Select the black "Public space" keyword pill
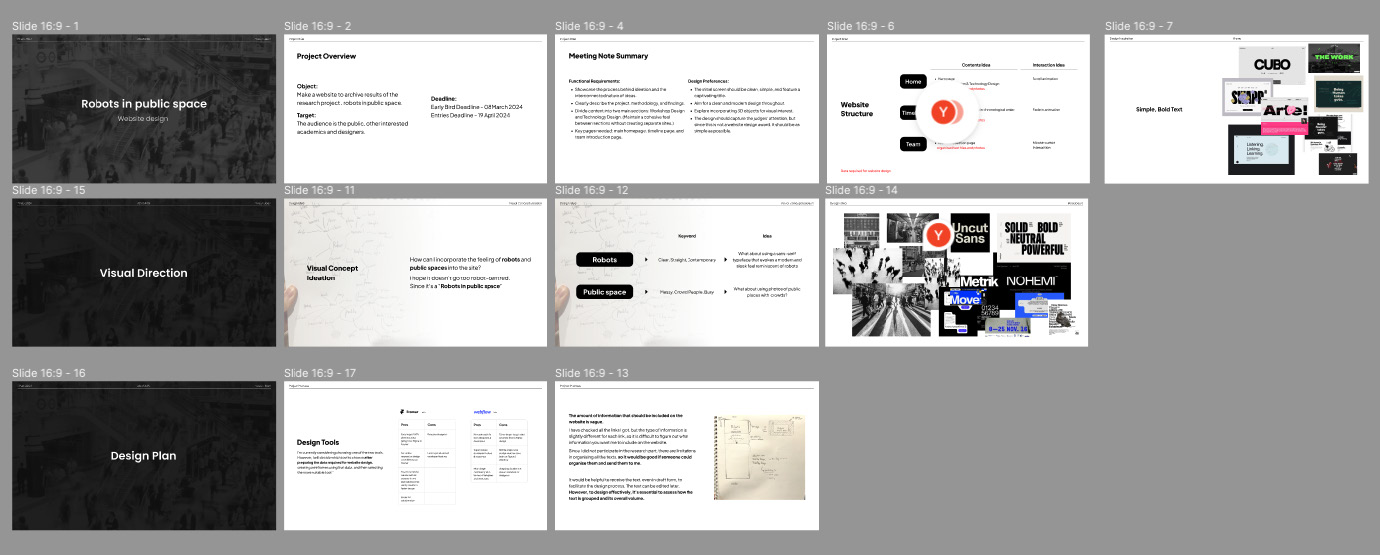Screen dimensions: 1380x555 click(605, 292)
